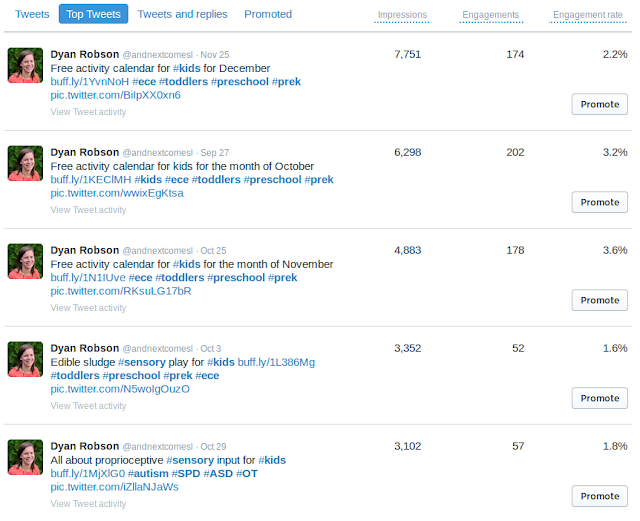The width and height of the screenshot is (640, 521).
Task: Click the Sep 27 tweet date
Action: (x=215, y=153)
